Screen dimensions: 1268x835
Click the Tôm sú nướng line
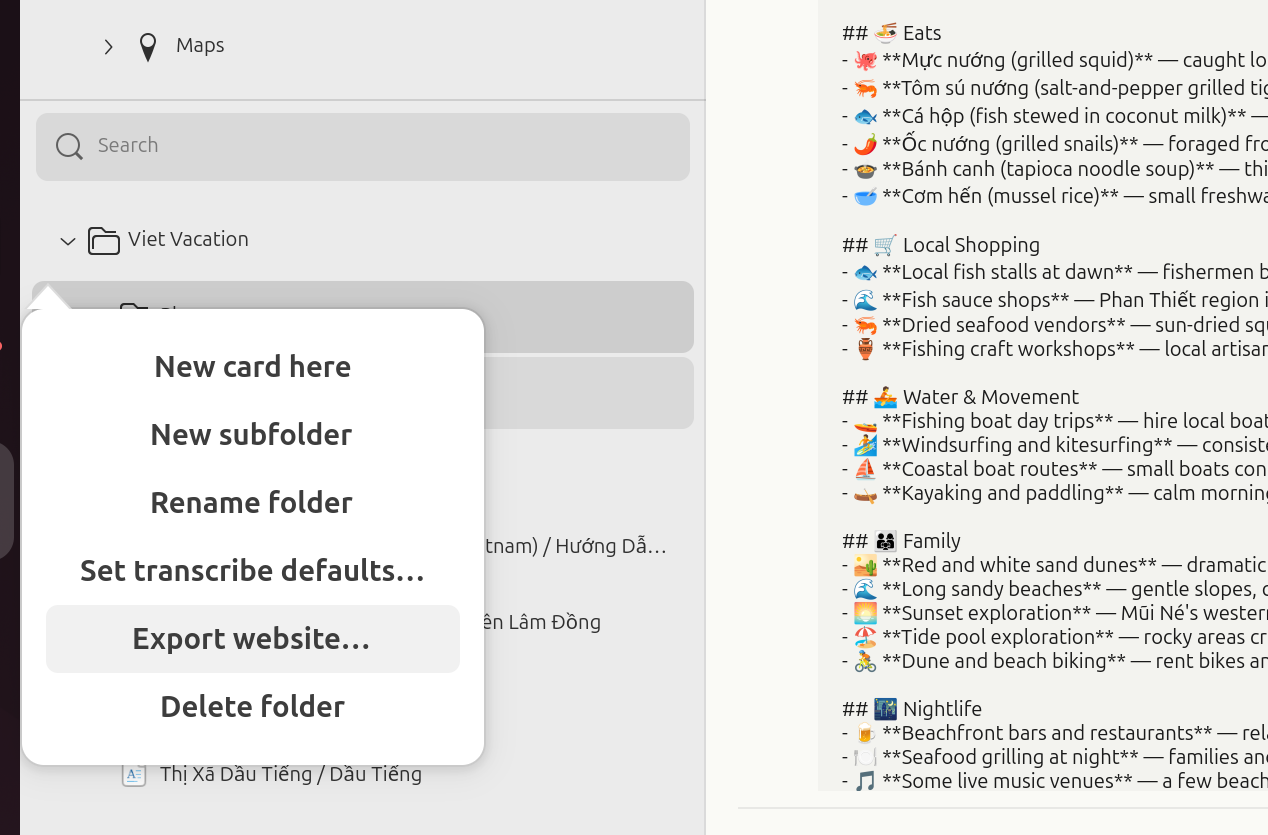pyautogui.click(x=1054, y=88)
